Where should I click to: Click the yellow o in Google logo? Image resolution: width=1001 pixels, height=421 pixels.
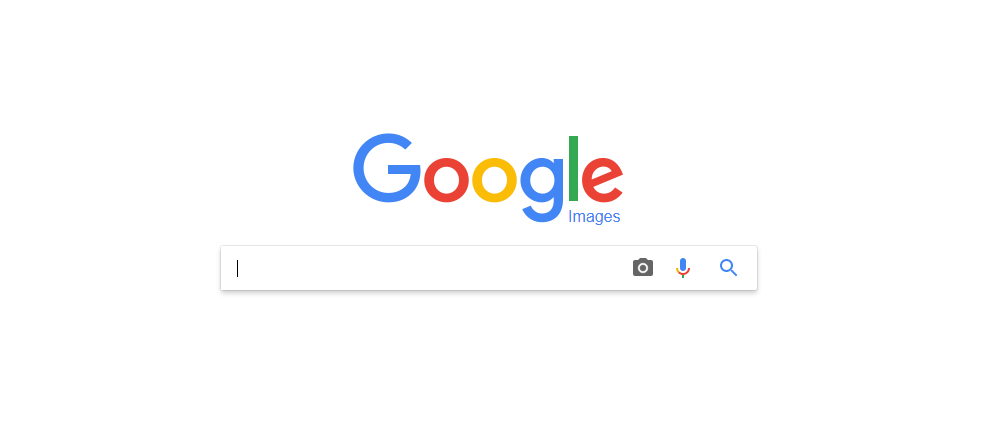[495, 179]
